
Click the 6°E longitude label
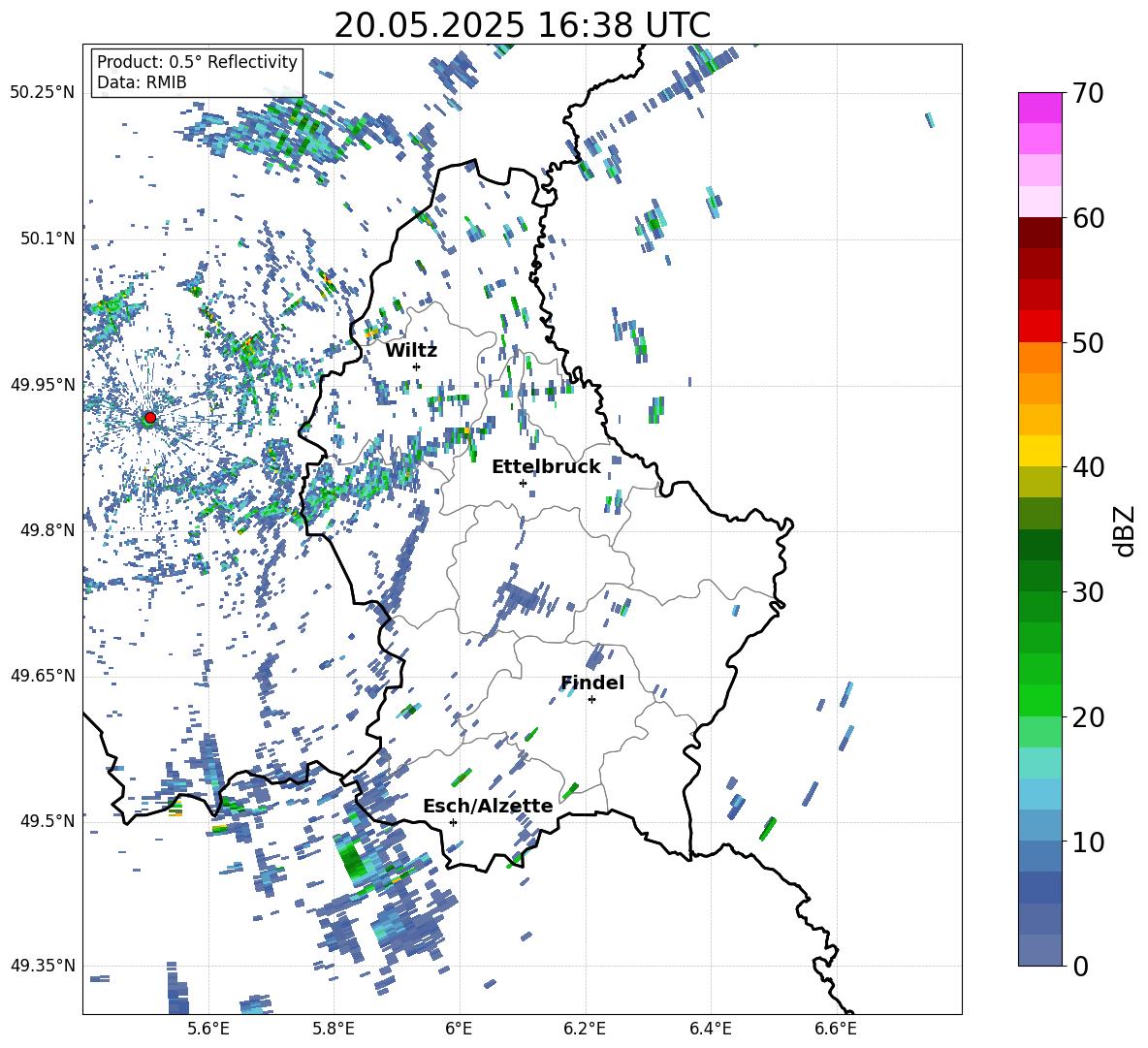(x=459, y=1029)
